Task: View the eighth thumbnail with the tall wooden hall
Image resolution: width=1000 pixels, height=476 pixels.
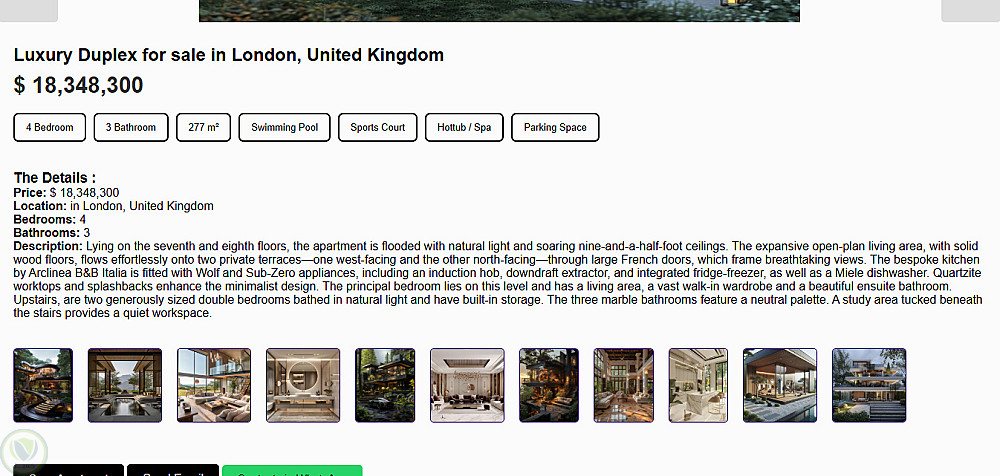Action: point(624,385)
